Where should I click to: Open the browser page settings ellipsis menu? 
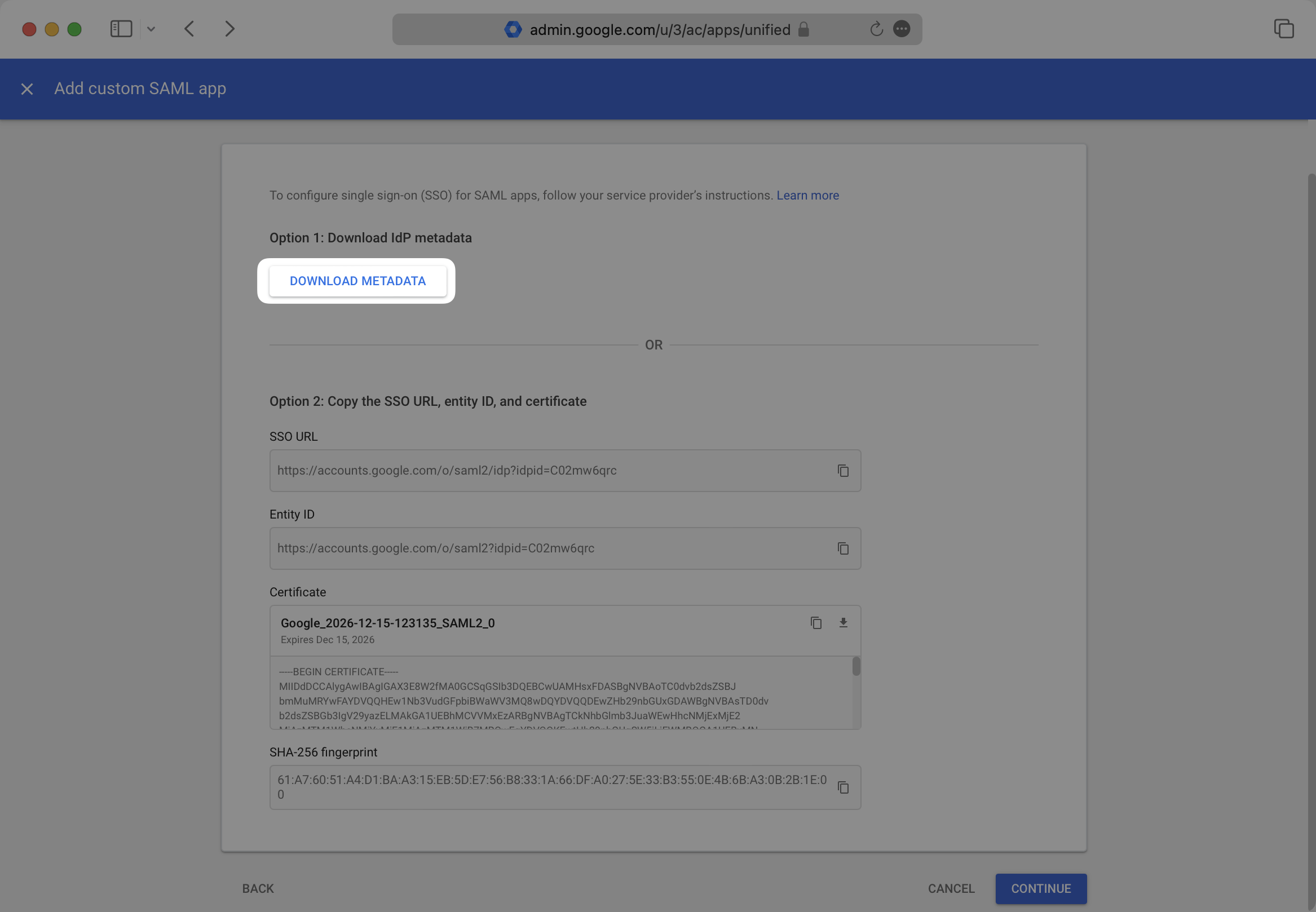tap(902, 29)
